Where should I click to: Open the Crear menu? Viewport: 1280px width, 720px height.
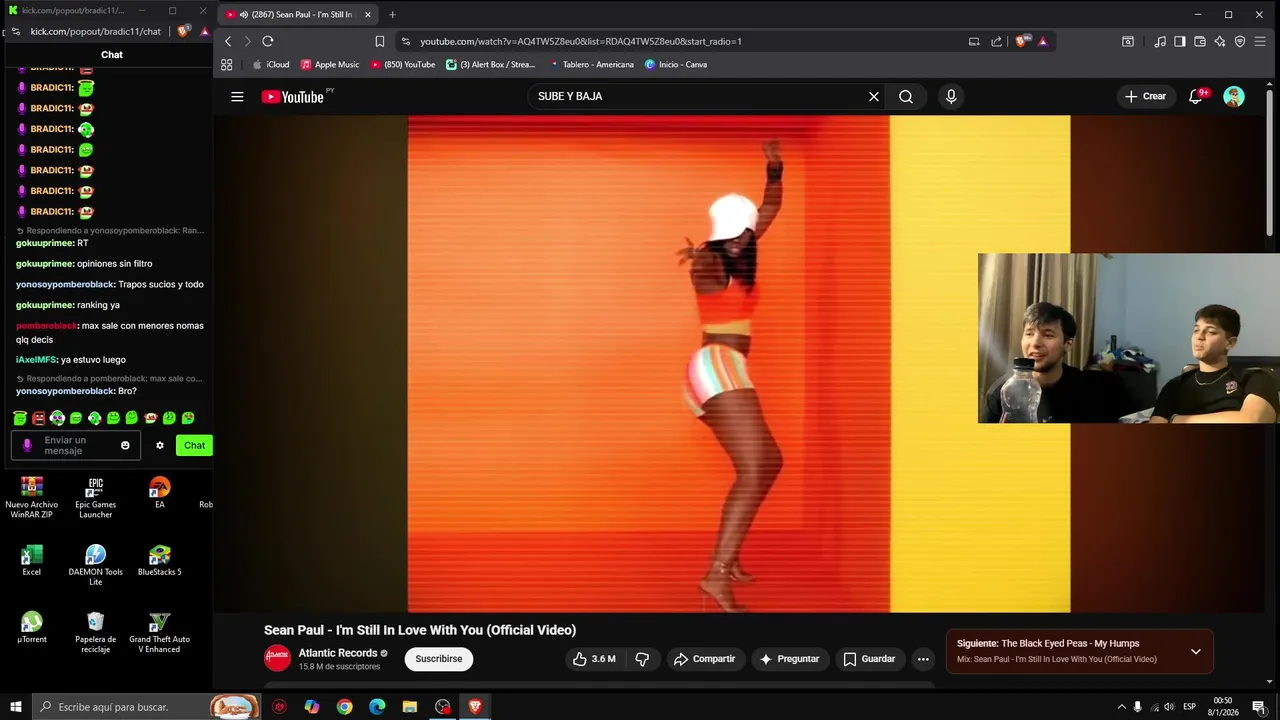[1145, 97]
